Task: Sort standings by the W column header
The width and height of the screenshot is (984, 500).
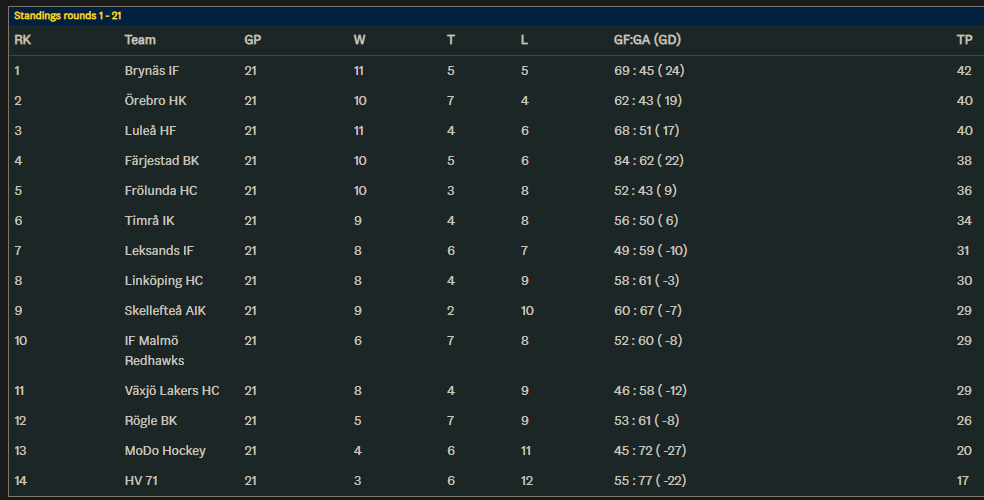Action: pos(359,40)
